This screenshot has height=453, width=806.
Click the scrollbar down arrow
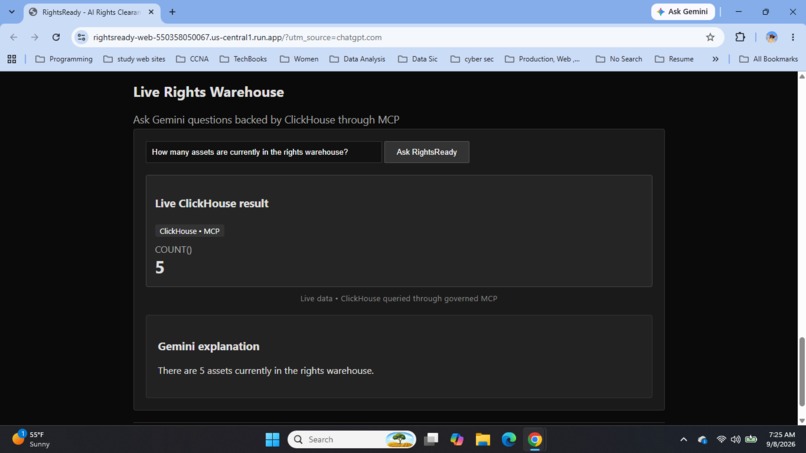801,421
